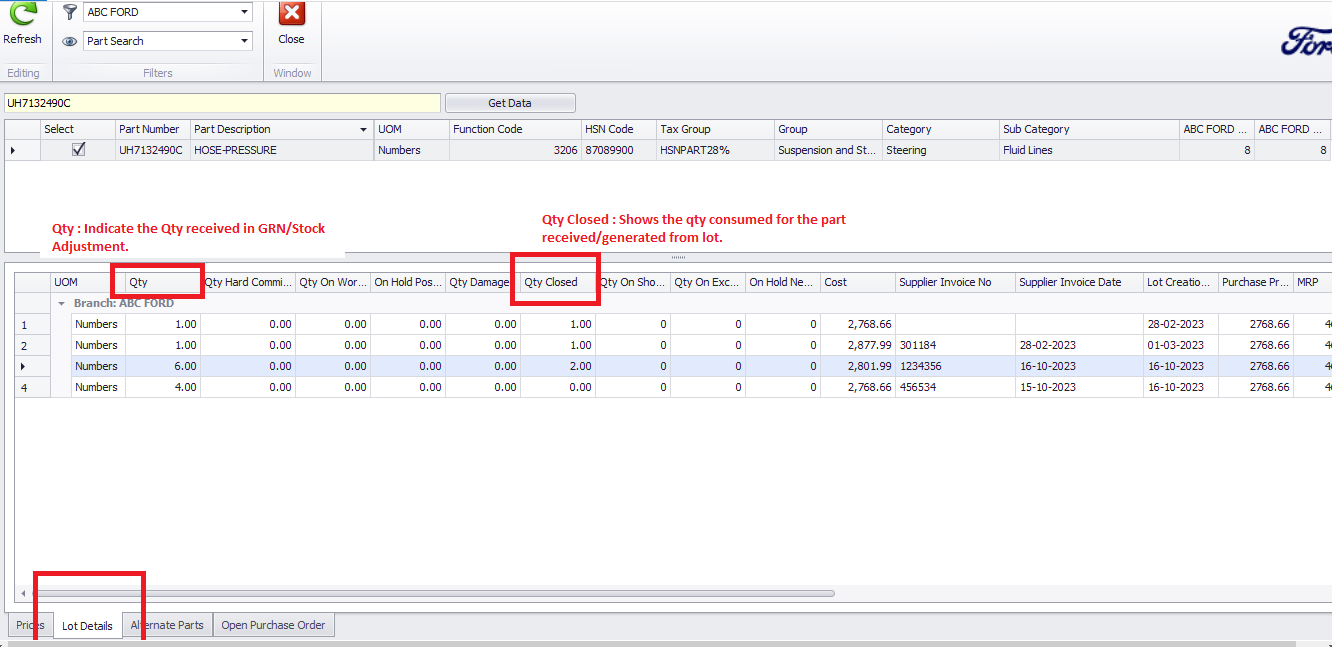Click the Cost column header
Viewport: 1332px width, 647px height.
coord(858,282)
